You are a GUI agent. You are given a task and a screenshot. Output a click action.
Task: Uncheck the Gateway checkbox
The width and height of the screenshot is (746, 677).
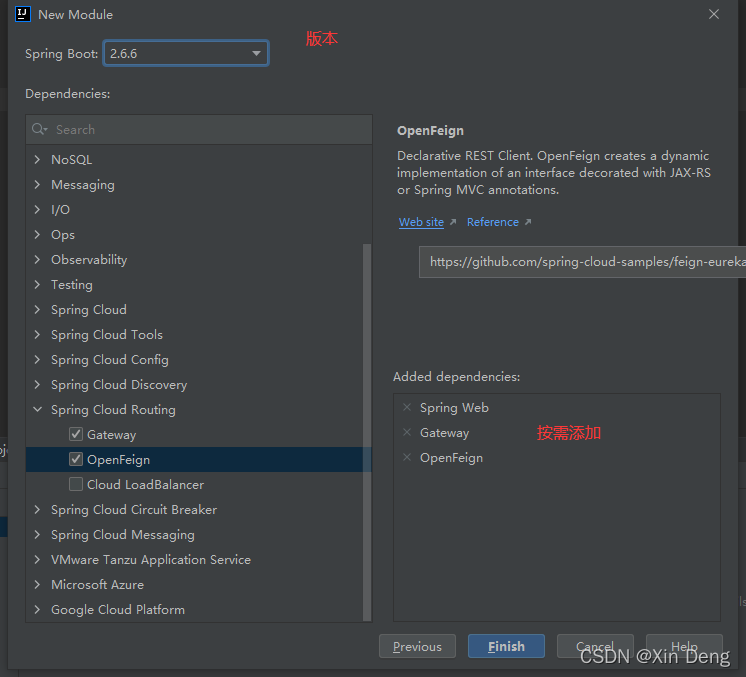tap(76, 434)
